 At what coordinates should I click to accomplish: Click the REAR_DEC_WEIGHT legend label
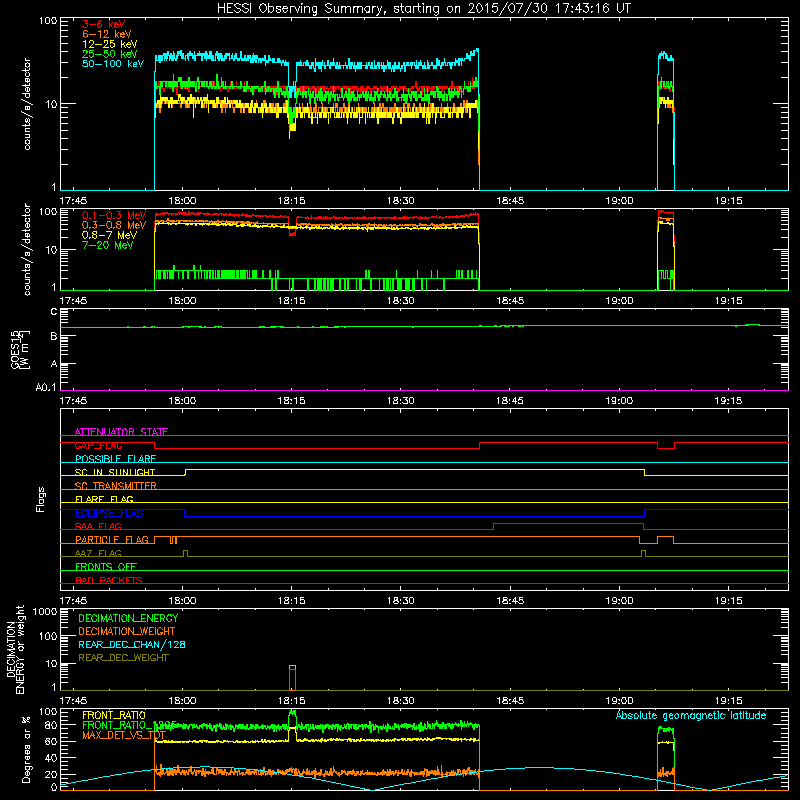(x=123, y=658)
